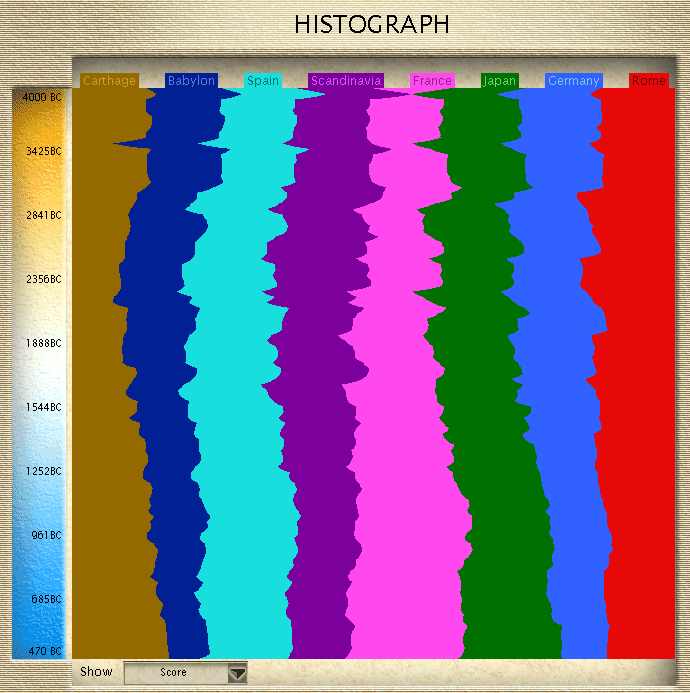Click the 4000 BC timeline label
Viewport: 690px width, 693px height.
[42, 97]
